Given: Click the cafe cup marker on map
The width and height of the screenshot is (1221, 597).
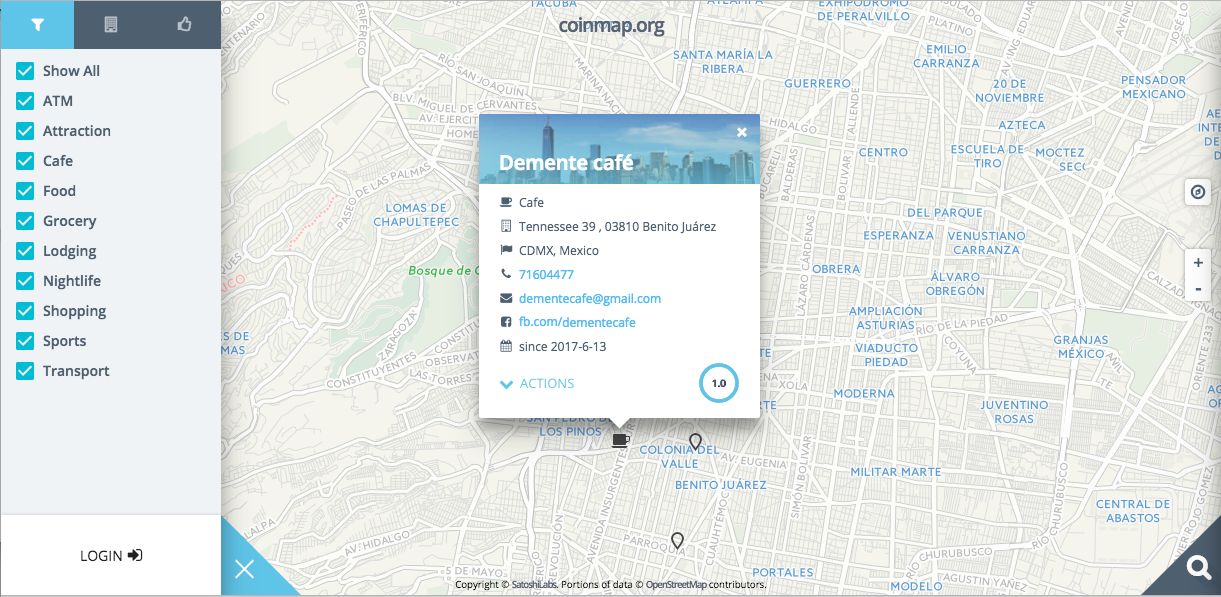Looking at the screenshot, I should click(620, 439).
